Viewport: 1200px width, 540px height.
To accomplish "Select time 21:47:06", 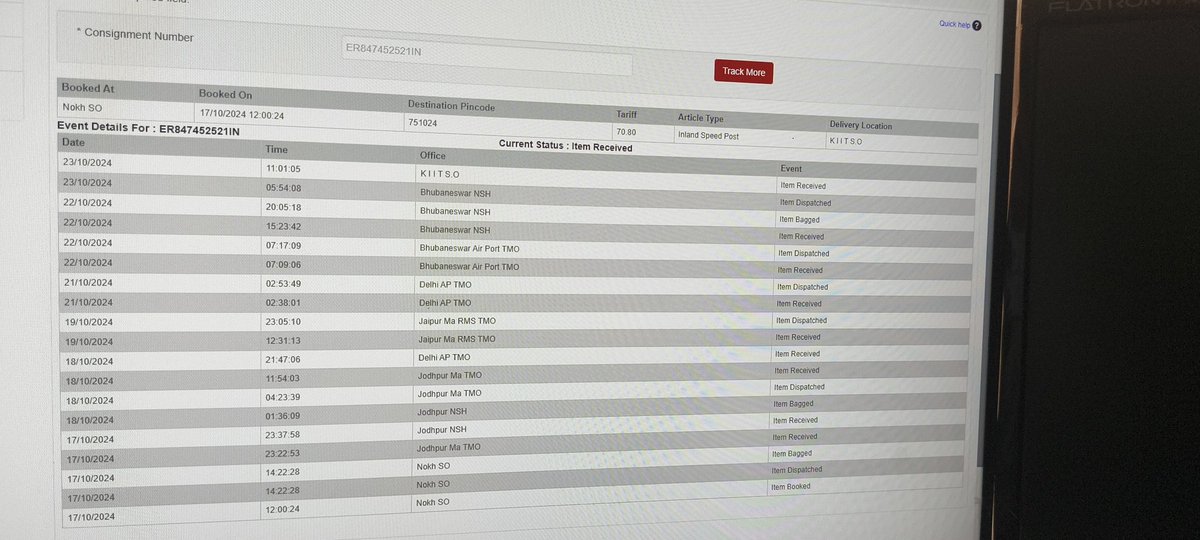I will [x=283, y=358].
